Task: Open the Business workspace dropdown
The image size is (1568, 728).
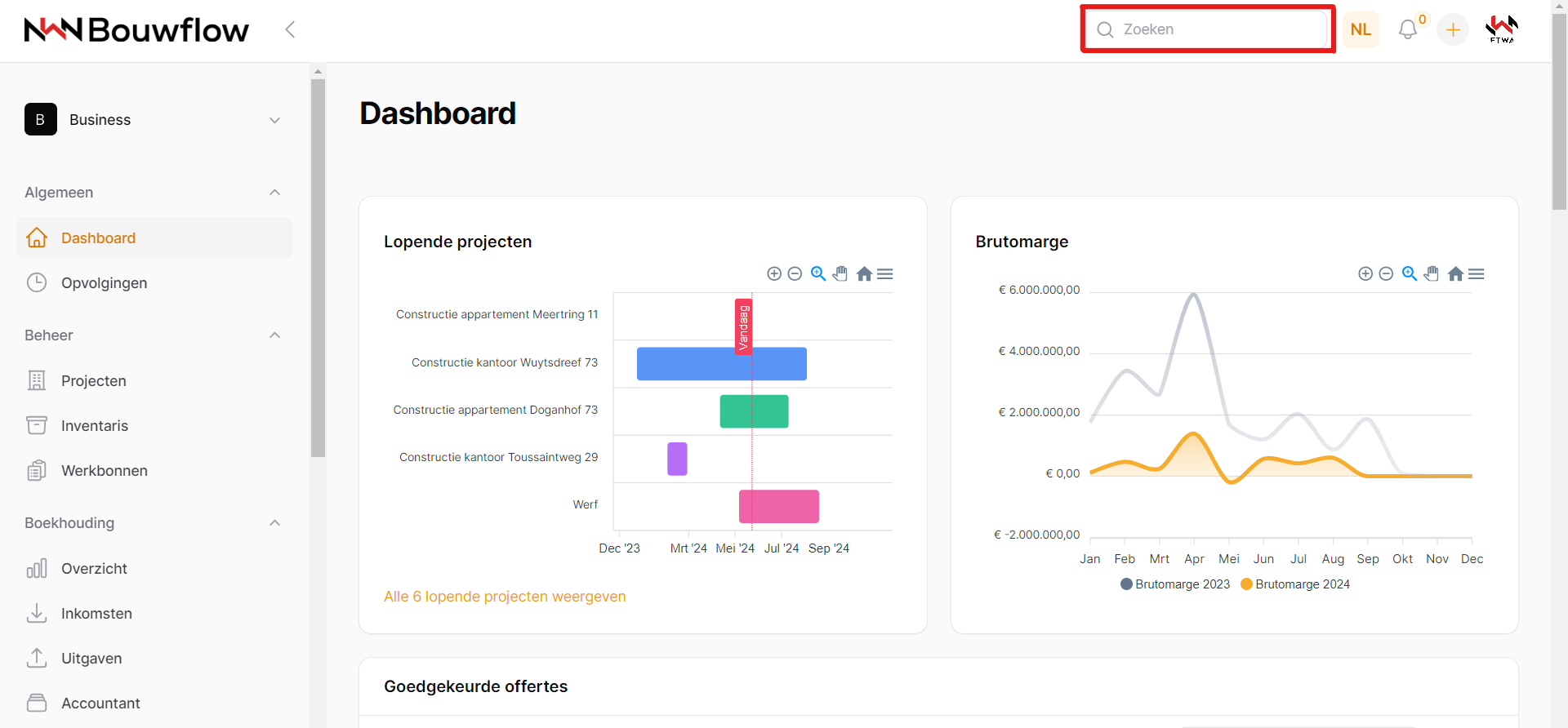Action: point(154,120)
